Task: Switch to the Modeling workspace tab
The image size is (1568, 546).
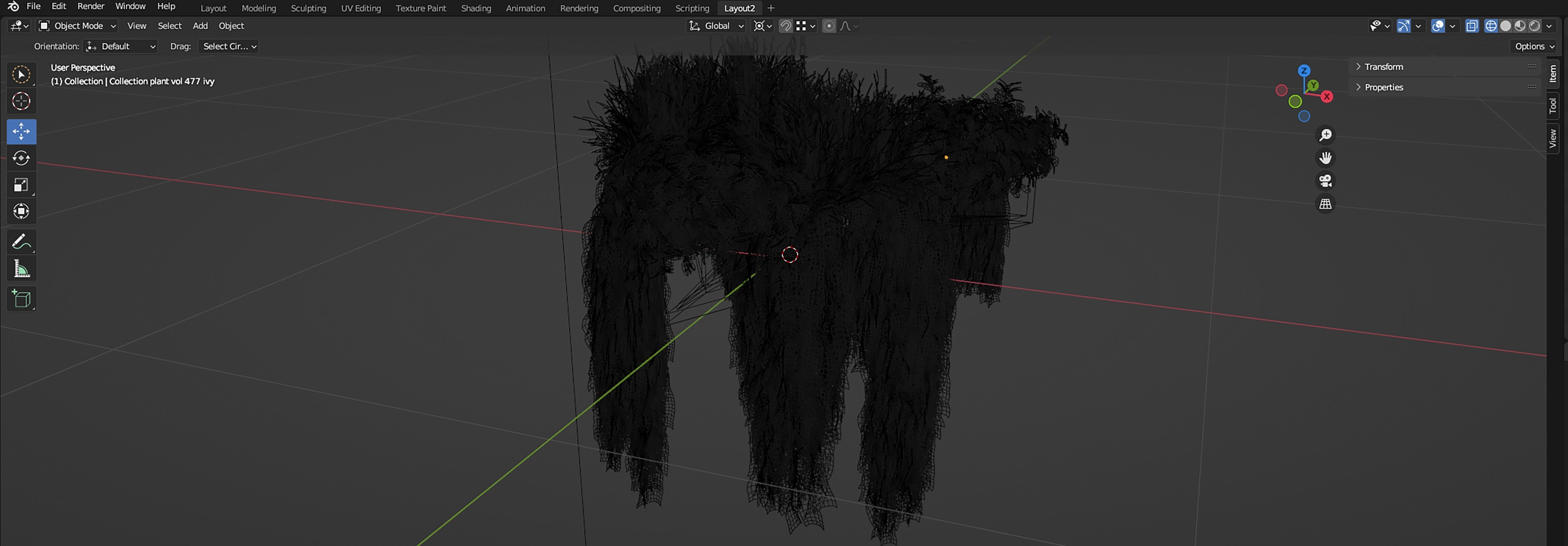Action: click(259, 9)
